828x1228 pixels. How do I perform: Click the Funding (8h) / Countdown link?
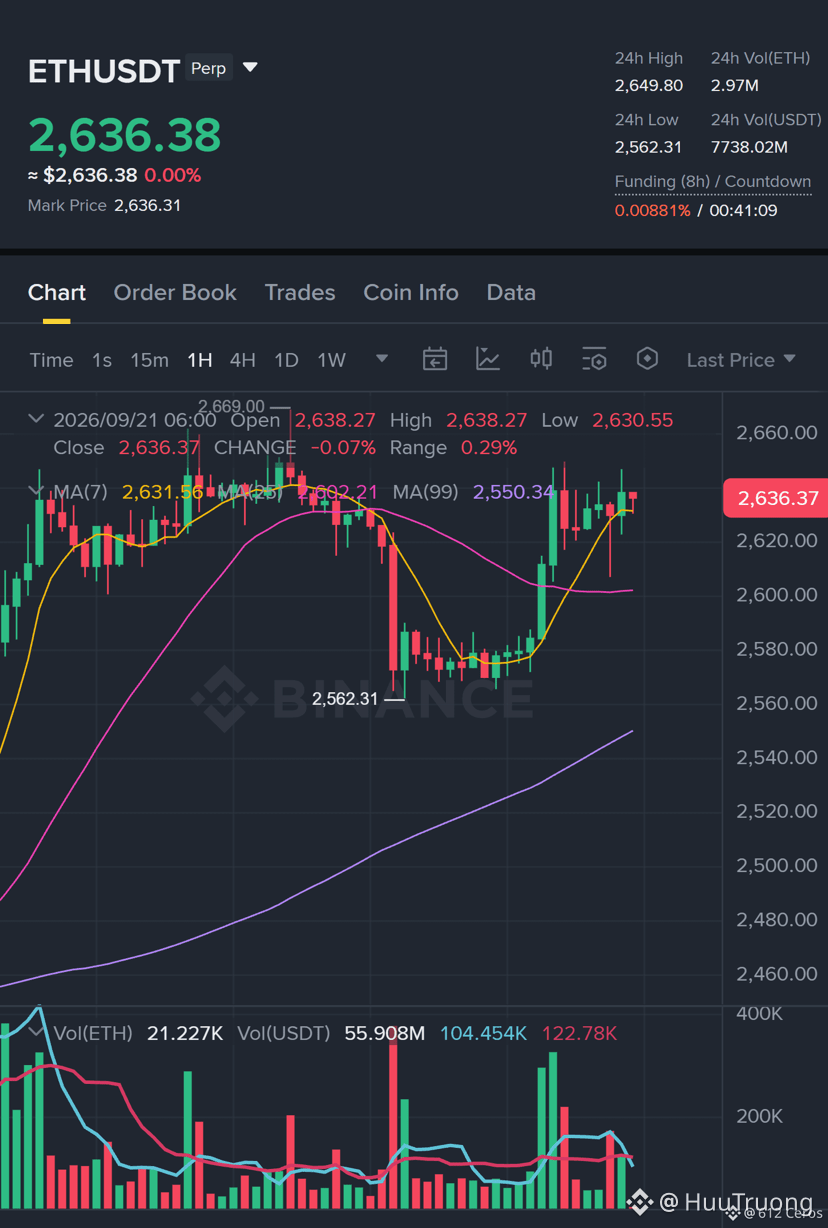713,182
